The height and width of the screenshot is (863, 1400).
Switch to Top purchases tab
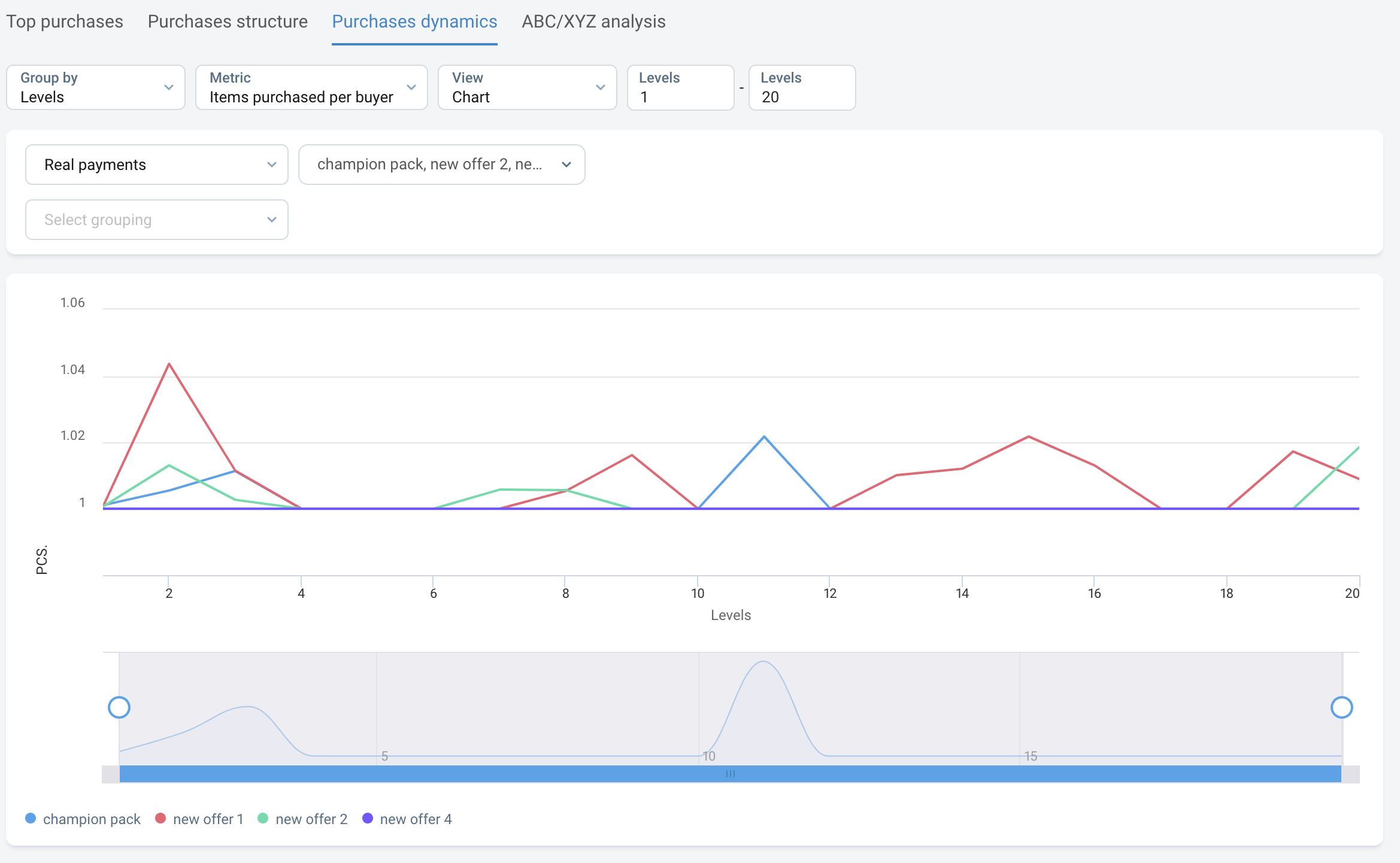click(x=65, y=22)
